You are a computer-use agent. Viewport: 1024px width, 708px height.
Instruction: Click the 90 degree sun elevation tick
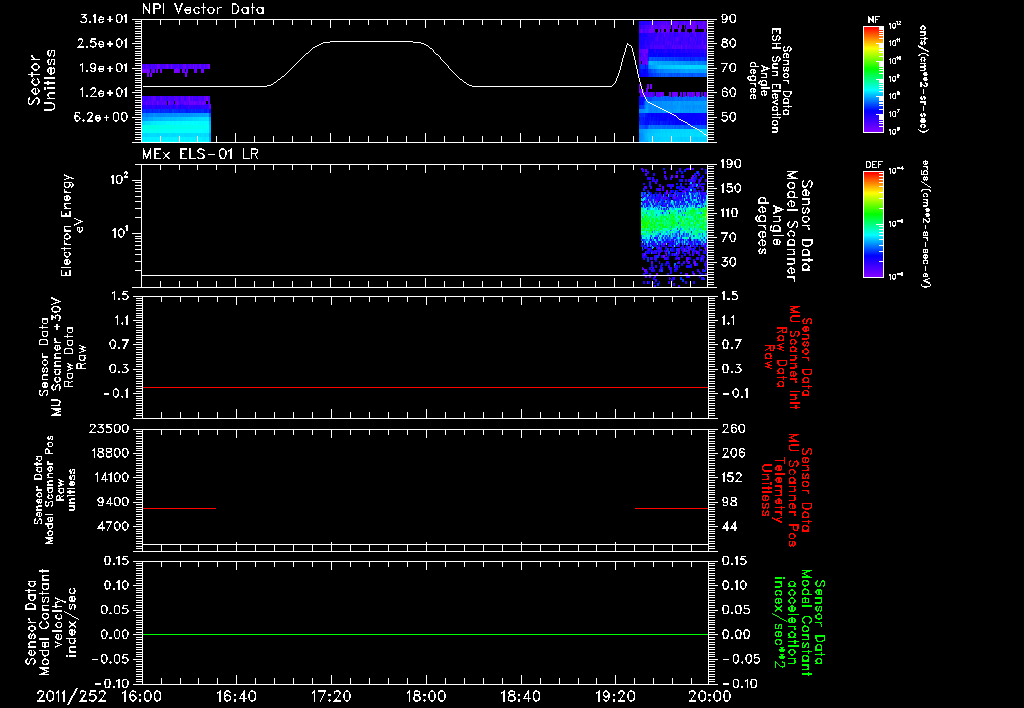coord(729,19)
